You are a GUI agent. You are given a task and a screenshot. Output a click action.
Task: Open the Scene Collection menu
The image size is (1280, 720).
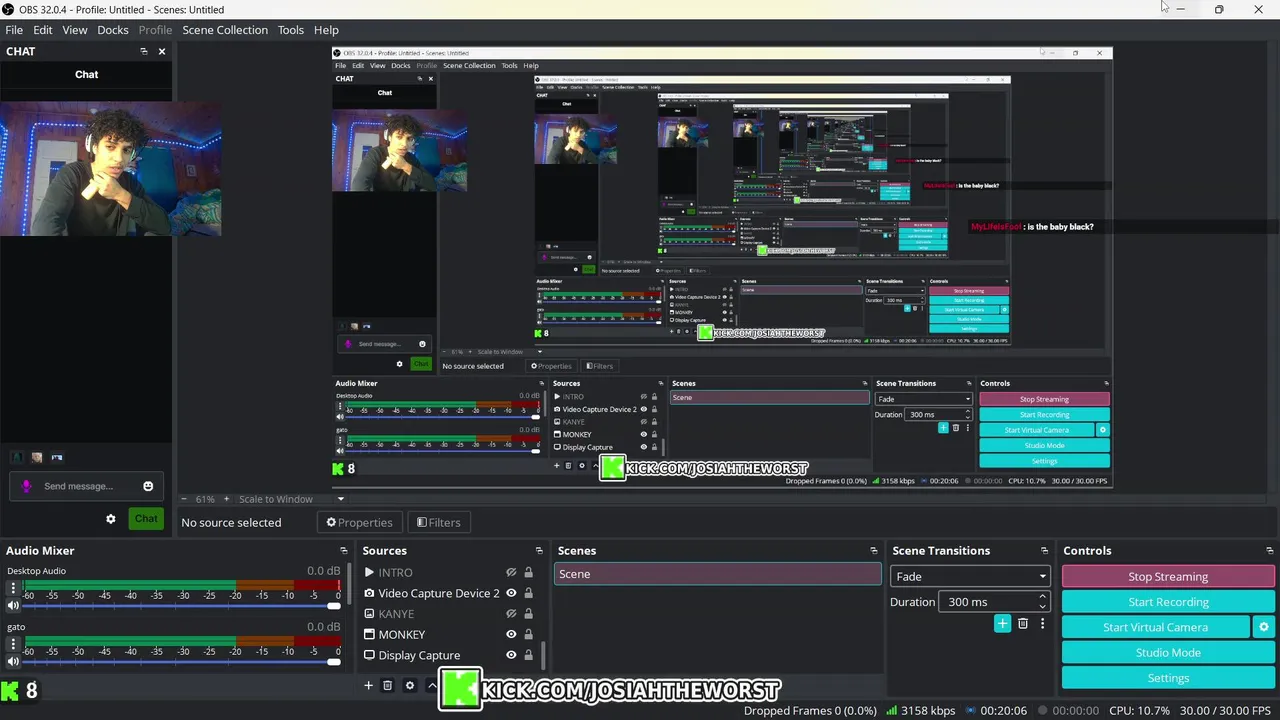(225, 30)
